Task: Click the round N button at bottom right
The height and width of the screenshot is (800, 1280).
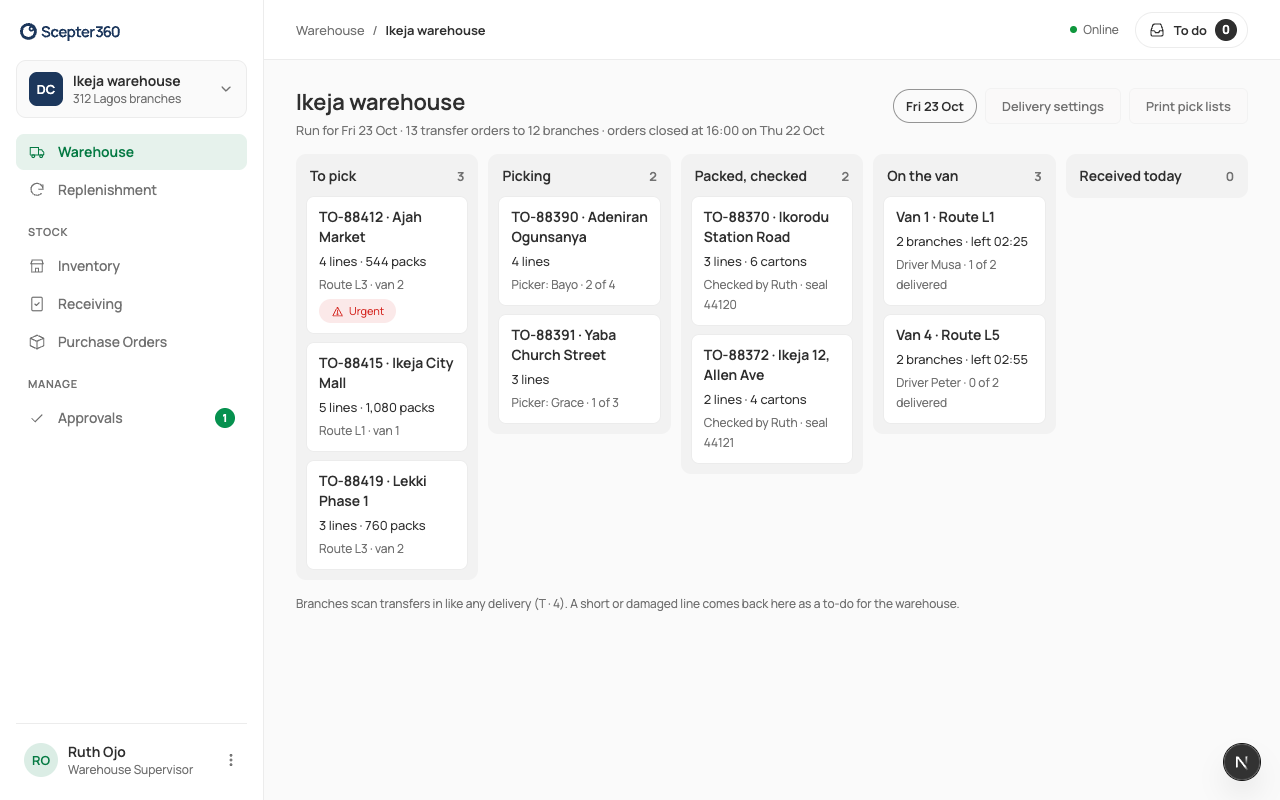Action: coord(1241,762)
